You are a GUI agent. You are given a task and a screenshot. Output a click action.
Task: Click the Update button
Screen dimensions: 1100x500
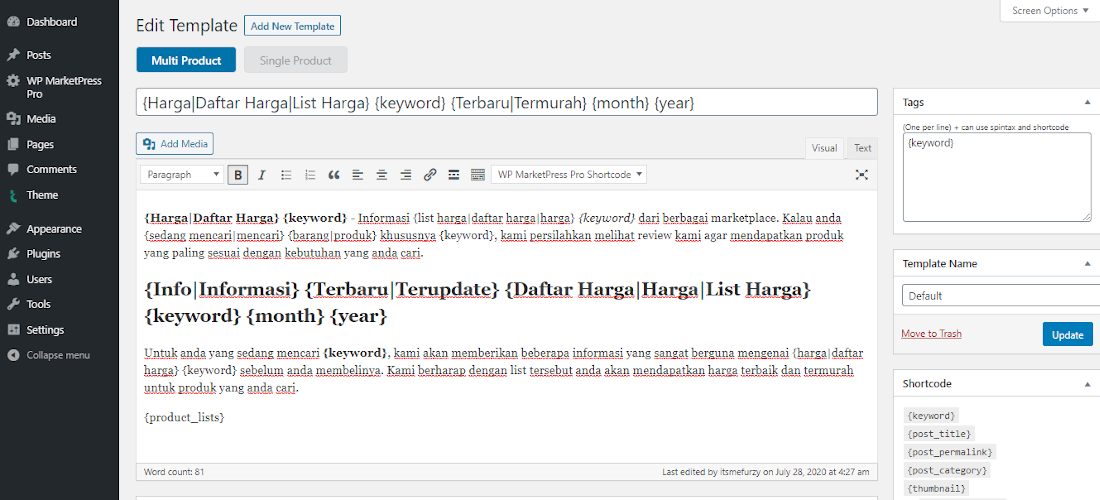1067,335
